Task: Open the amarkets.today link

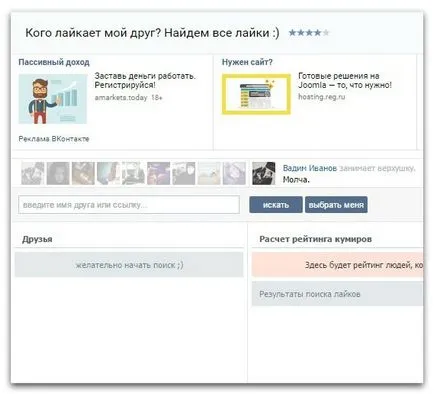Action: pos(121,98)
